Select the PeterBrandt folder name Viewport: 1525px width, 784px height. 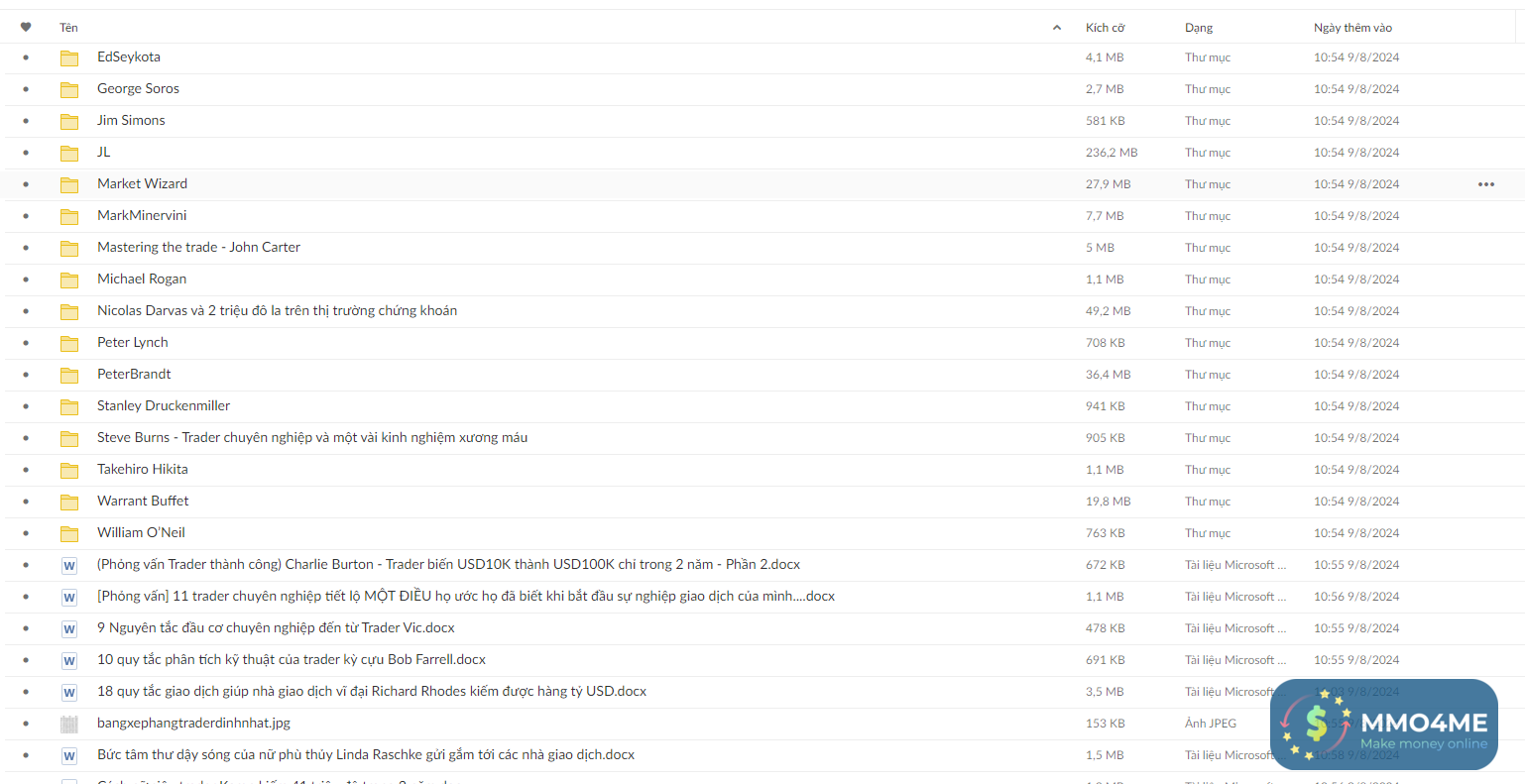134,375
